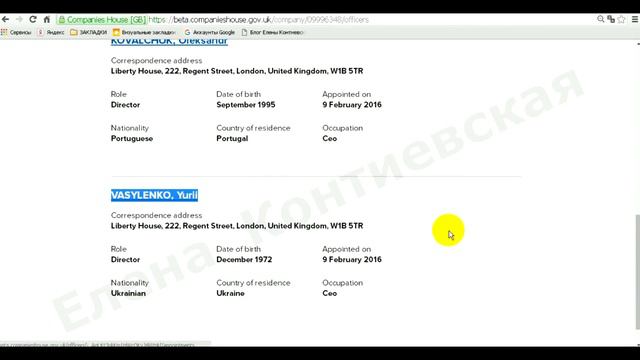Open the ЗАКЛАДКИ bookmarks folder
This screenshot has width=640, height=360.
[88, 32]
